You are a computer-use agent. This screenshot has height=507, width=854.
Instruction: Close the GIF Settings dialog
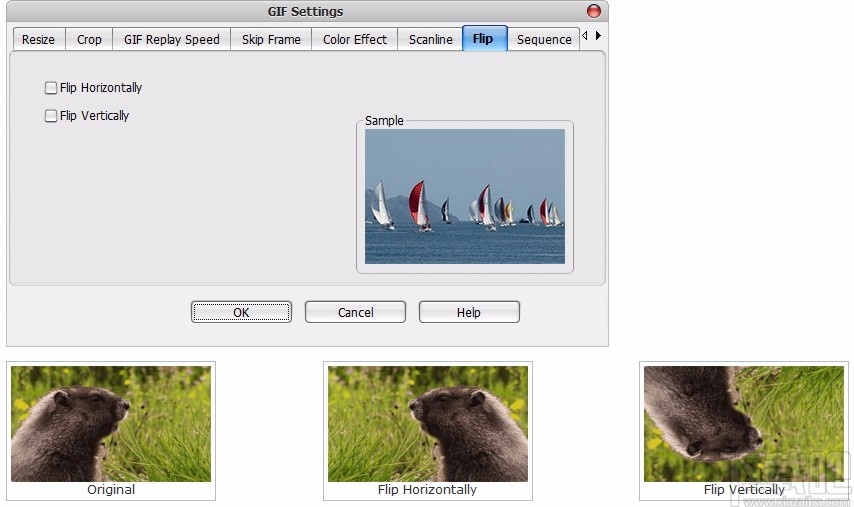tap(594, 11)
